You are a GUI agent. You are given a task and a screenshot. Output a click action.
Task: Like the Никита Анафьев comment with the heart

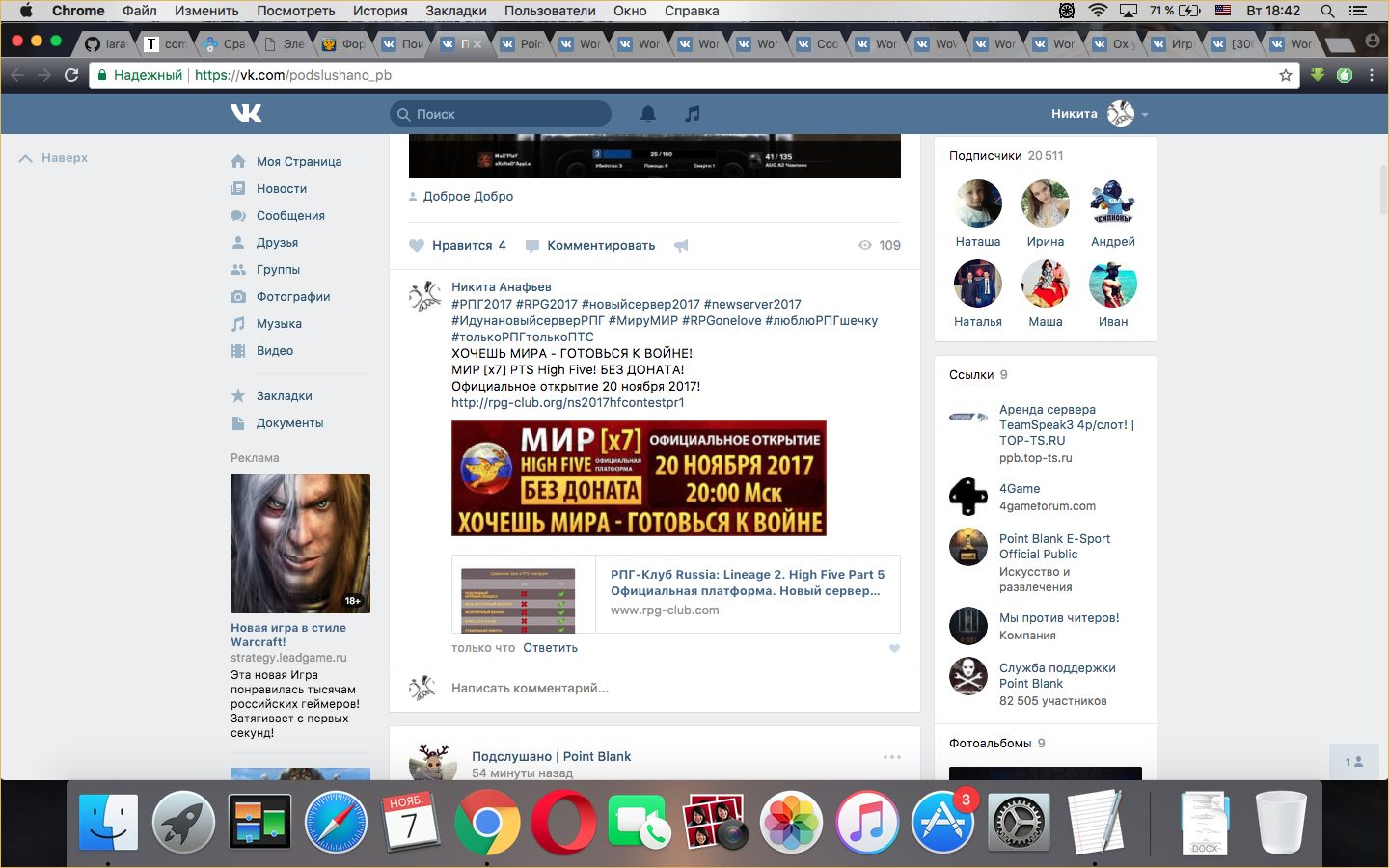[894, 648]
